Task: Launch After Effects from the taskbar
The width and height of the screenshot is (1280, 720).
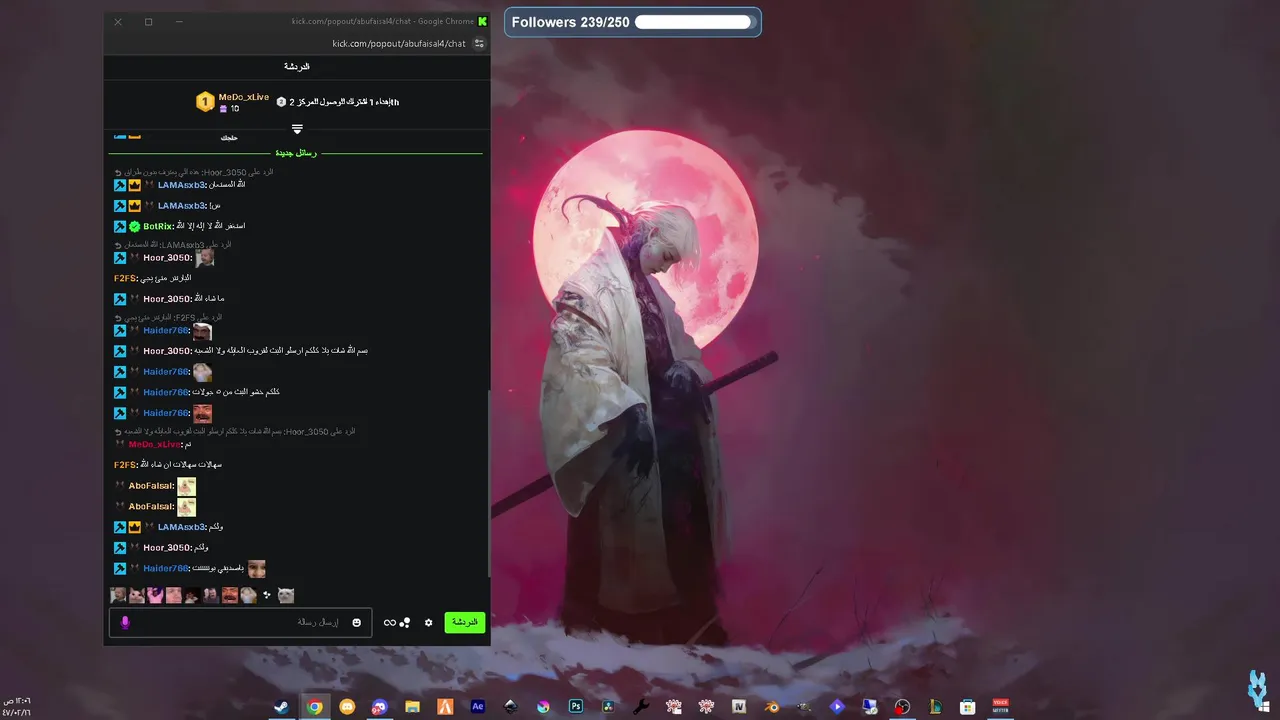Action: point(478,707)
